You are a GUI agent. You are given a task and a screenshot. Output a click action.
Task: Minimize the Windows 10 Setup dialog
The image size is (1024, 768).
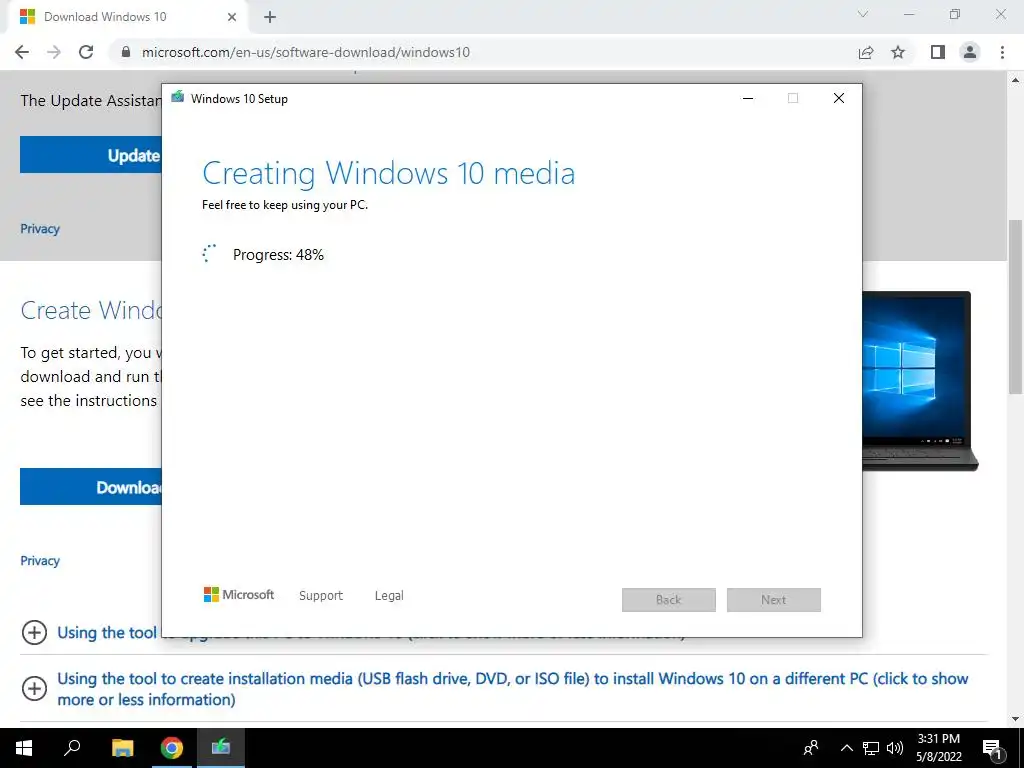click(x=748, y=98)
